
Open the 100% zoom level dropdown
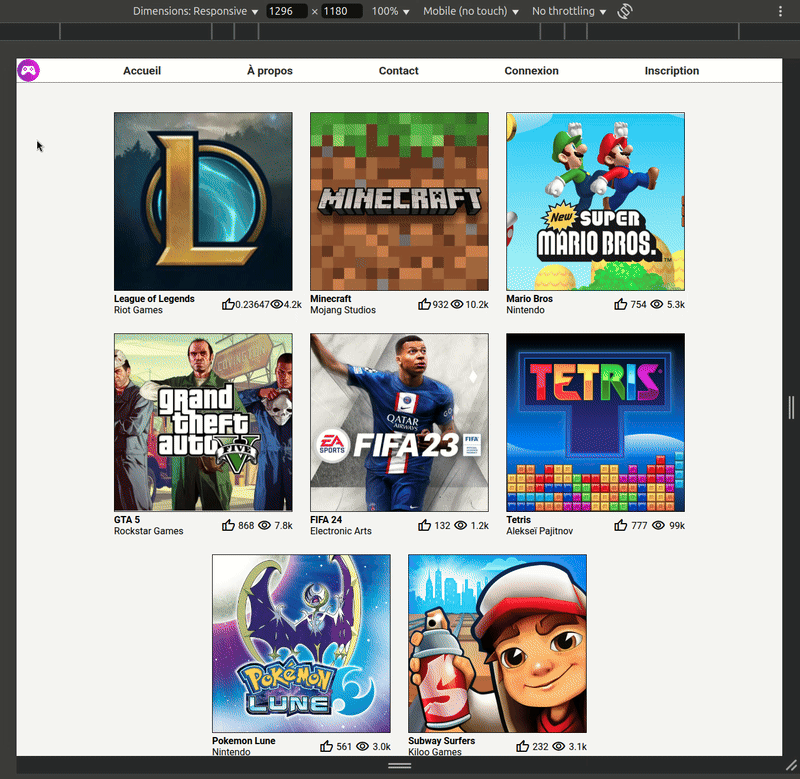point(391,12)
